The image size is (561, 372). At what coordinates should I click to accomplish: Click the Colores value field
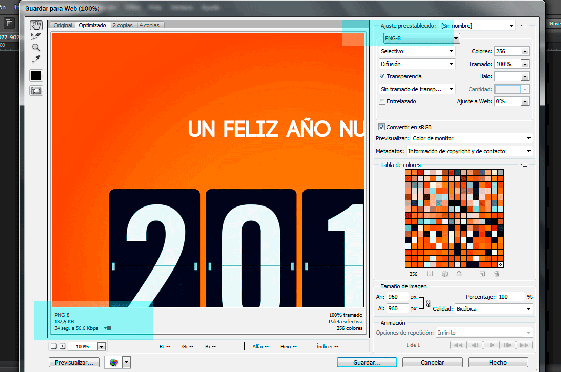508,51
